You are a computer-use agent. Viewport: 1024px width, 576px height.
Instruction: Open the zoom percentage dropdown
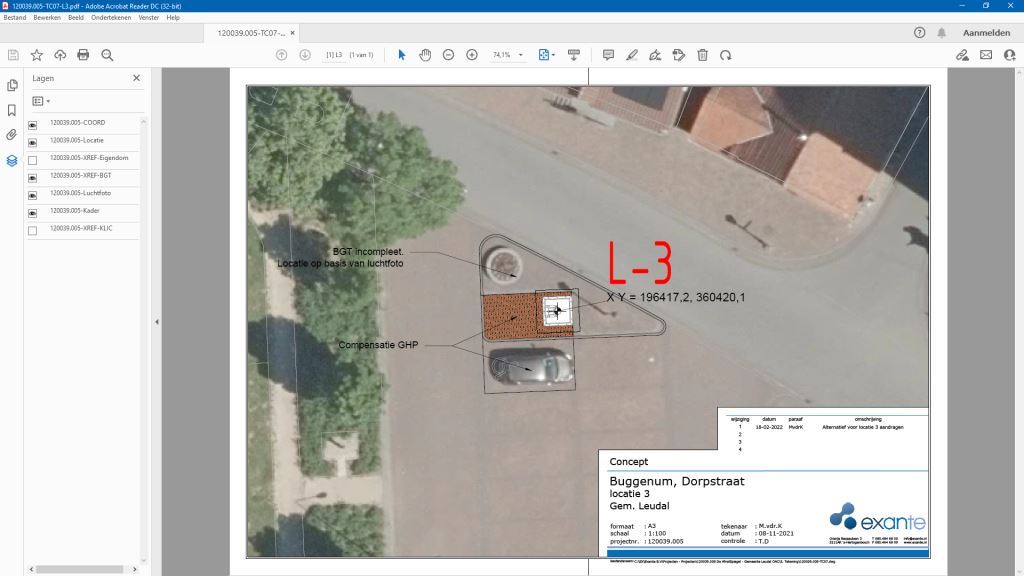521,55
